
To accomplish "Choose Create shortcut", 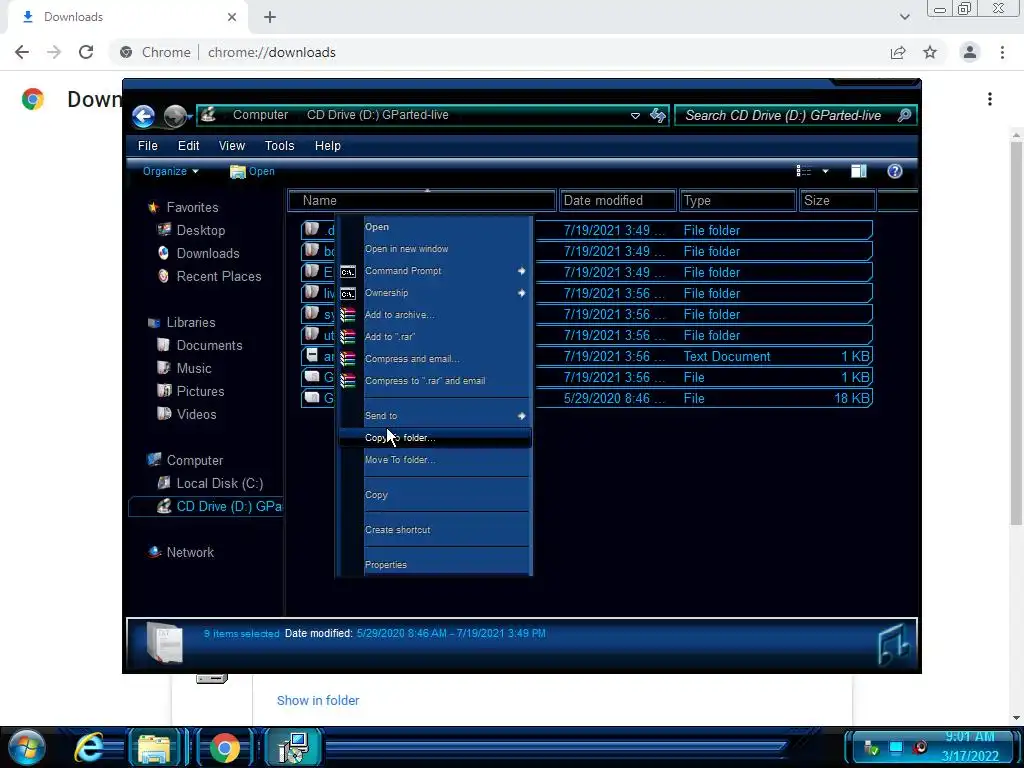I will [x=434, y=530].
